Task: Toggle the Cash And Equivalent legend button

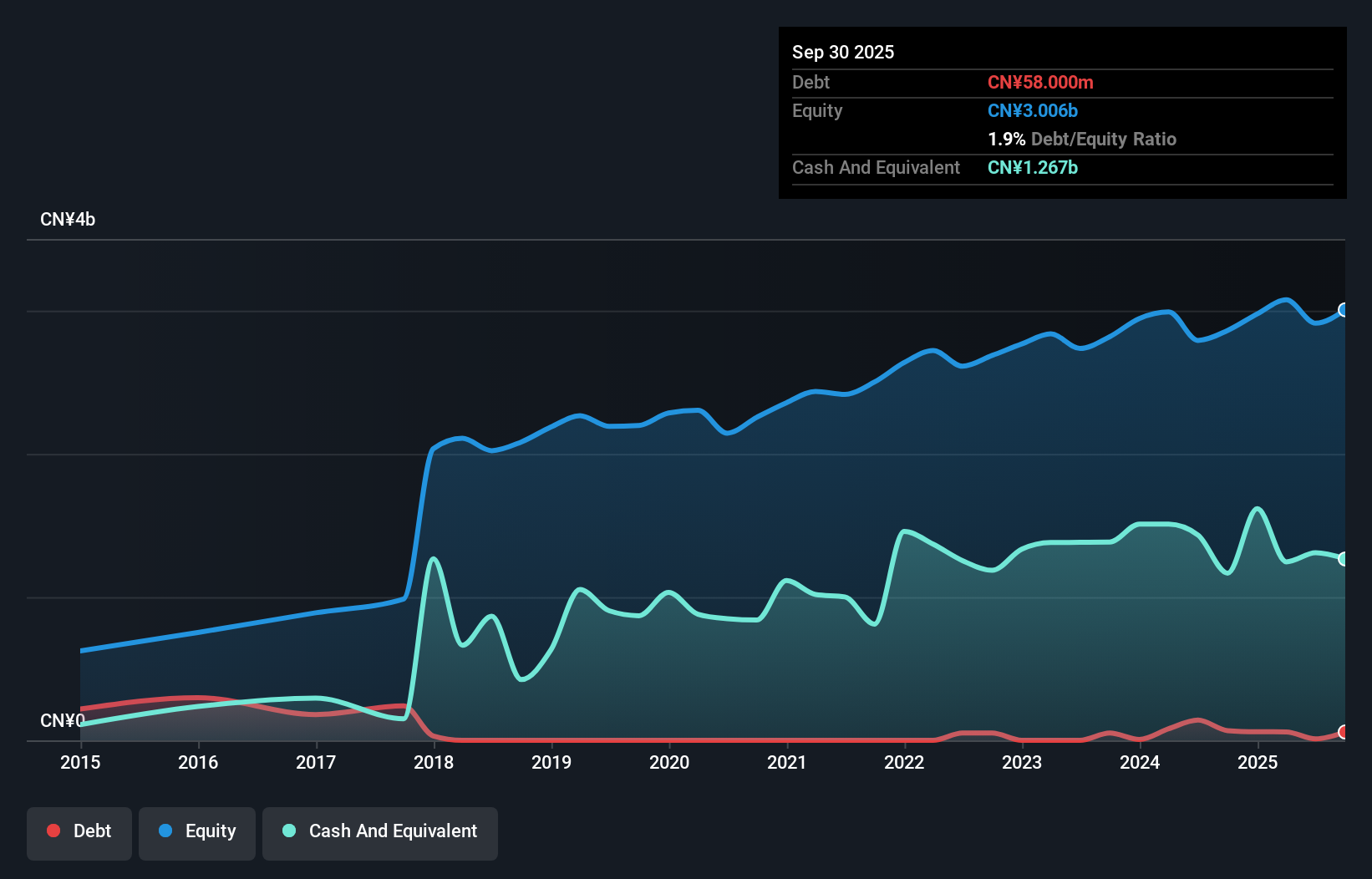Action: pyautogui.click(x=380, y=832)
